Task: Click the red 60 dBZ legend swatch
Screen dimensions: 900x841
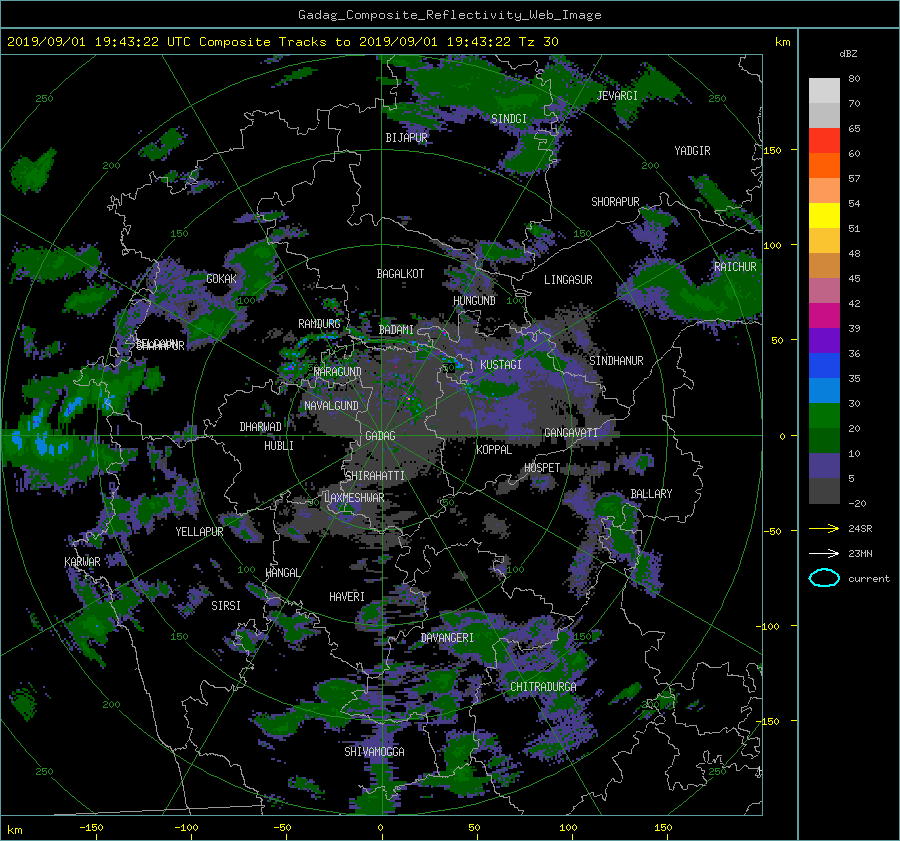Action: (824, 141)
